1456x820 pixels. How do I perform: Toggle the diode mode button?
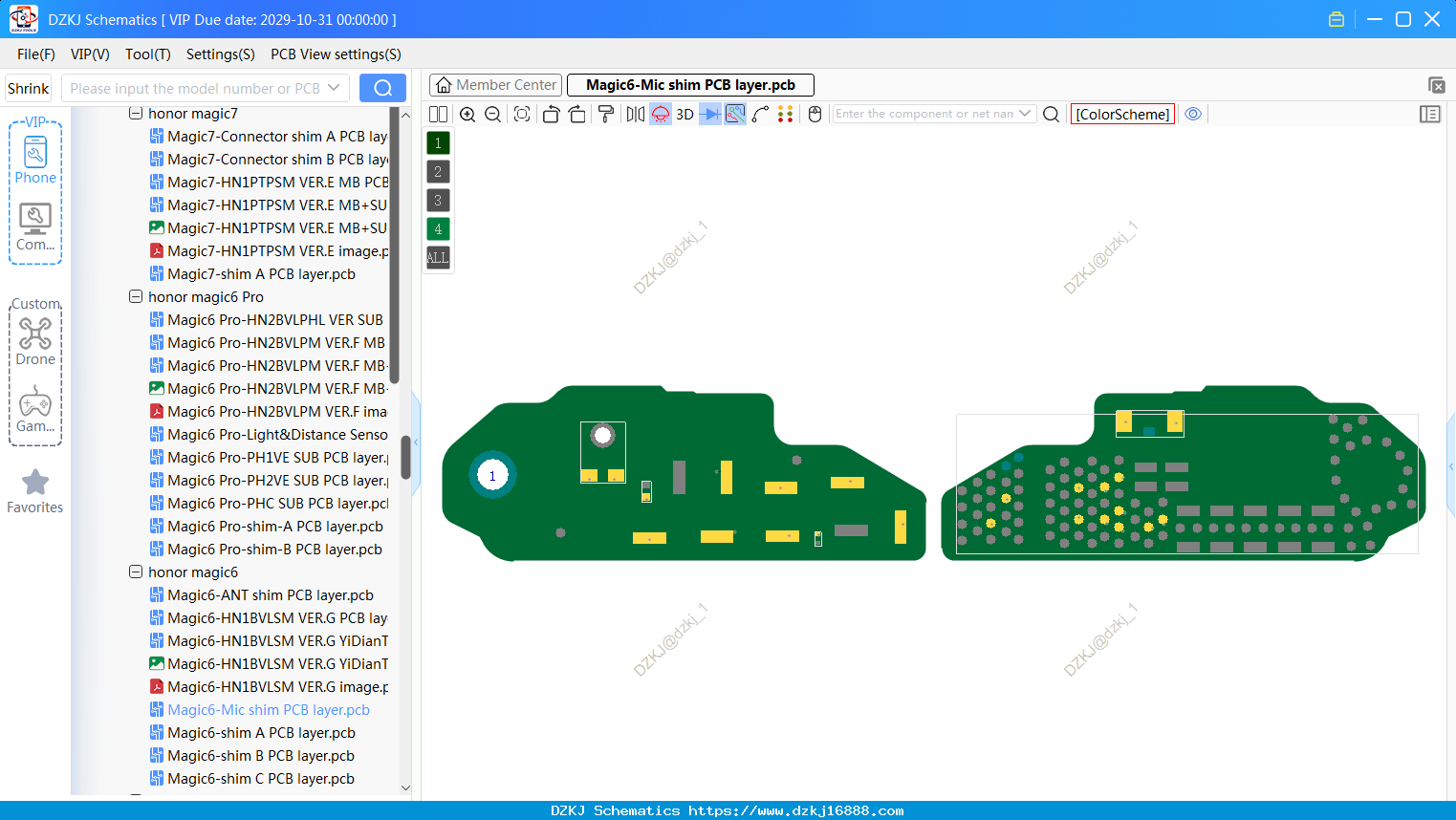click(710, 115)
